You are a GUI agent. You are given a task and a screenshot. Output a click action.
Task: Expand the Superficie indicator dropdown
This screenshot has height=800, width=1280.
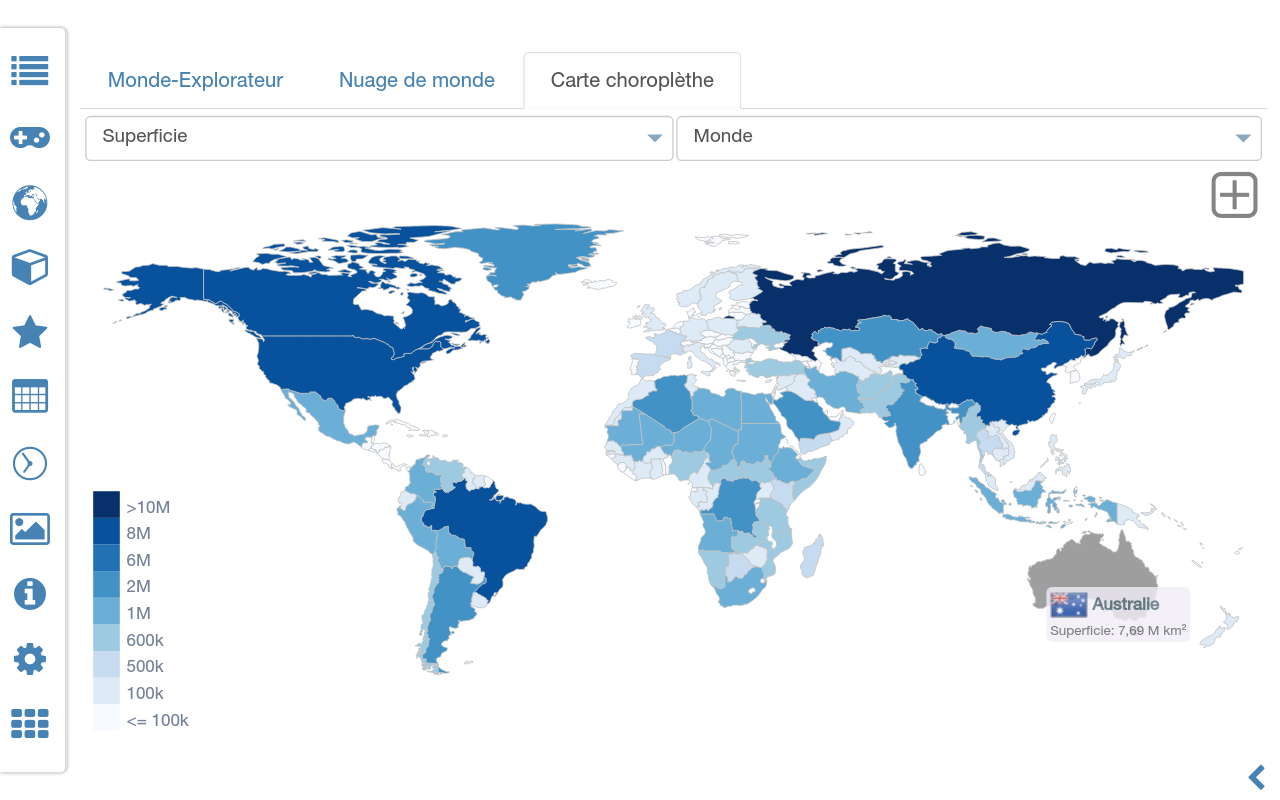379,138
